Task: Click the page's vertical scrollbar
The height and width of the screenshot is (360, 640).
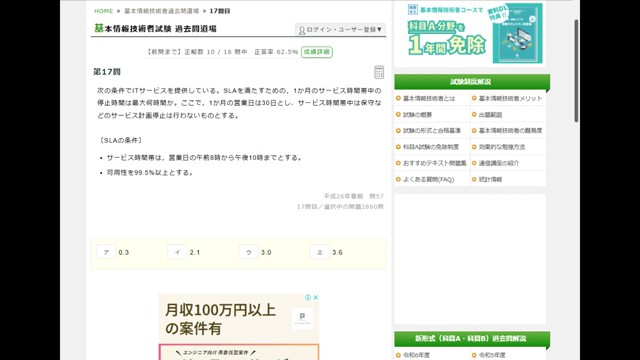Action: tap(576, 70)
